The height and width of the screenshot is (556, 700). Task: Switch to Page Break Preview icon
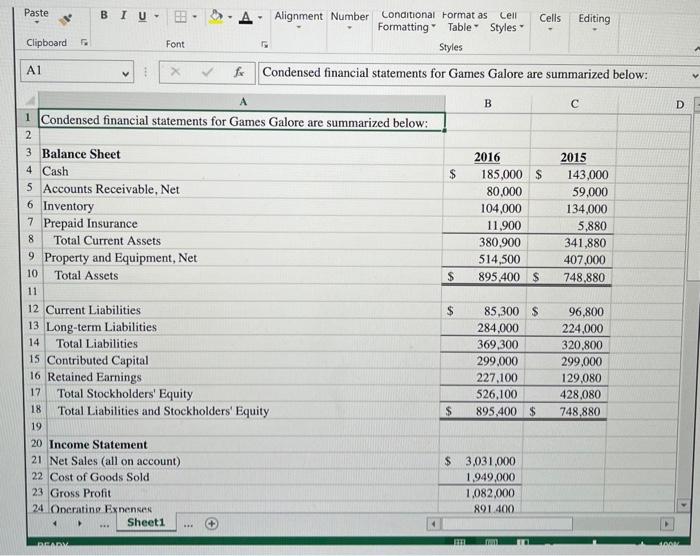[x=523, y=543]
